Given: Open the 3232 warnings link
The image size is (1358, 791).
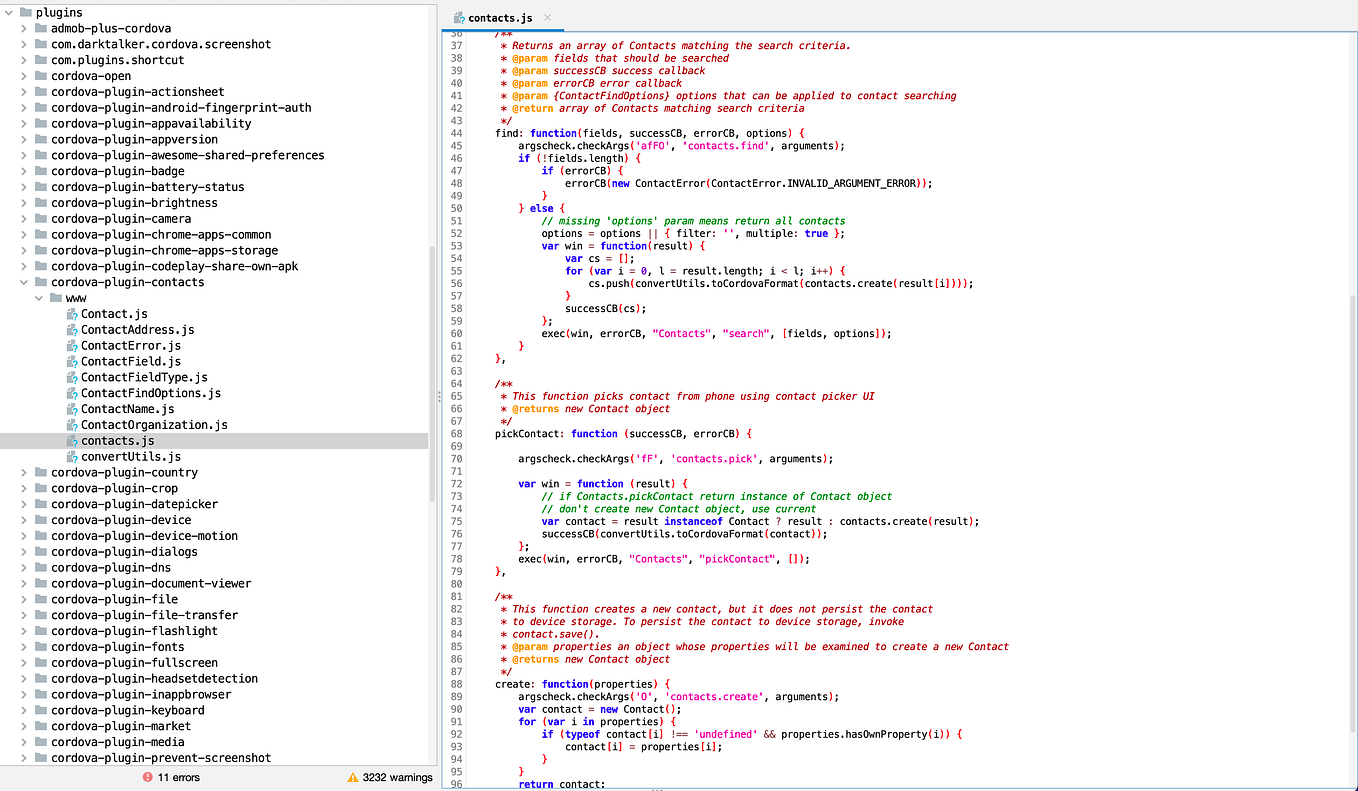Looking at the screenshot, I should (x=398, y=777).
